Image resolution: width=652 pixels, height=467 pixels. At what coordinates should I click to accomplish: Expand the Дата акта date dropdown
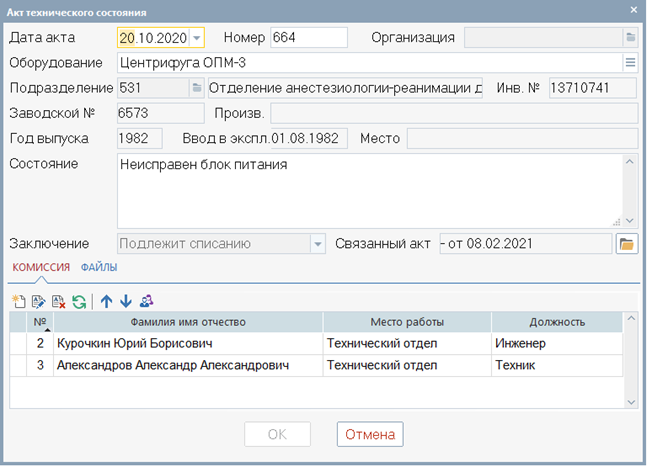[x=197, y=38]
